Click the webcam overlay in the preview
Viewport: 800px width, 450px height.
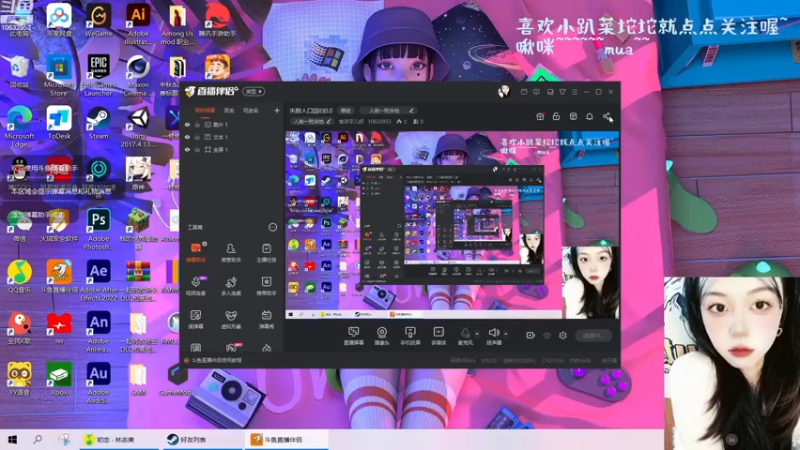point(590,283)
